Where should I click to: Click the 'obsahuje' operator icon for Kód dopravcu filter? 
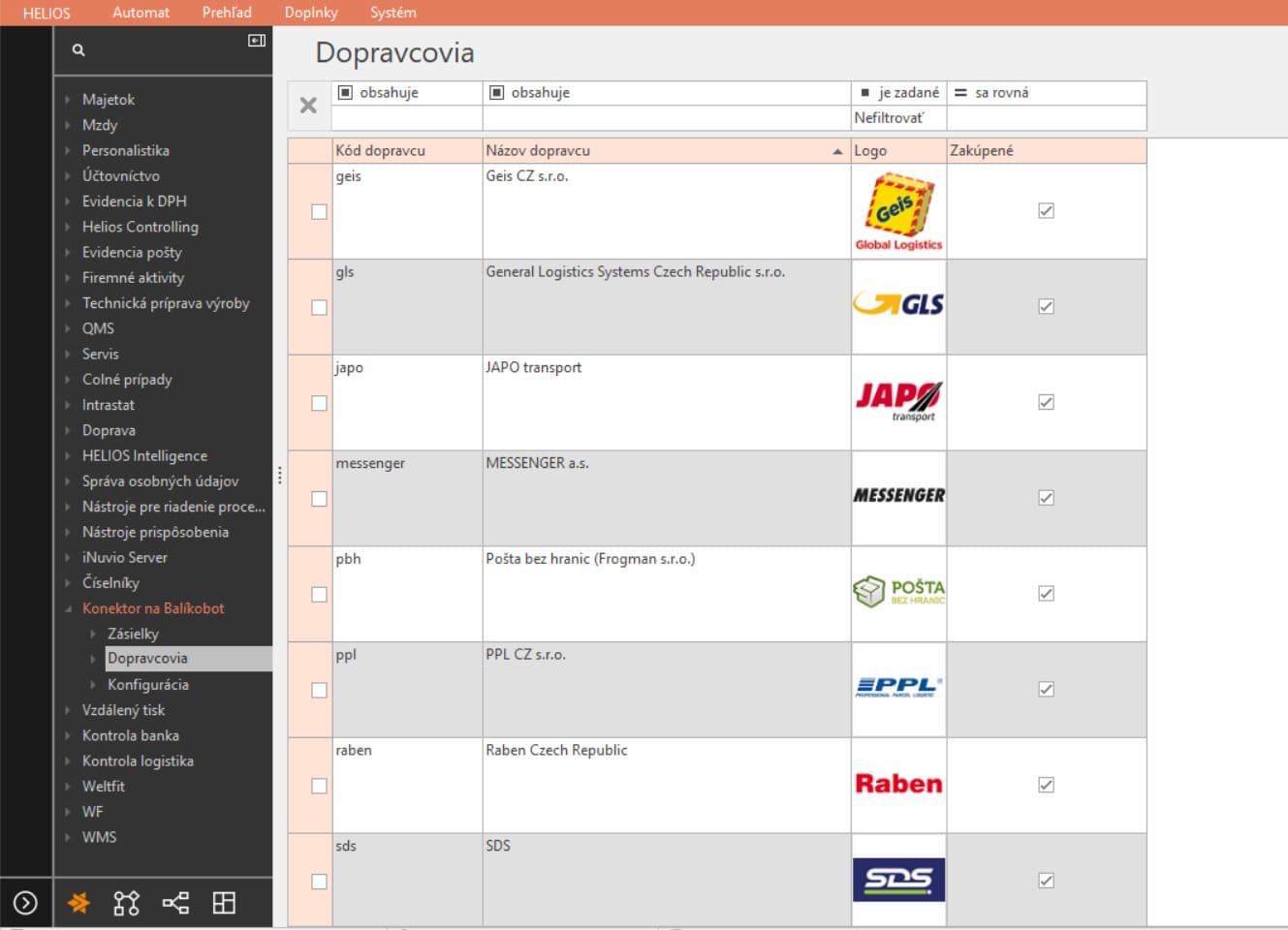pyautogui.click(x=345, y=93)
